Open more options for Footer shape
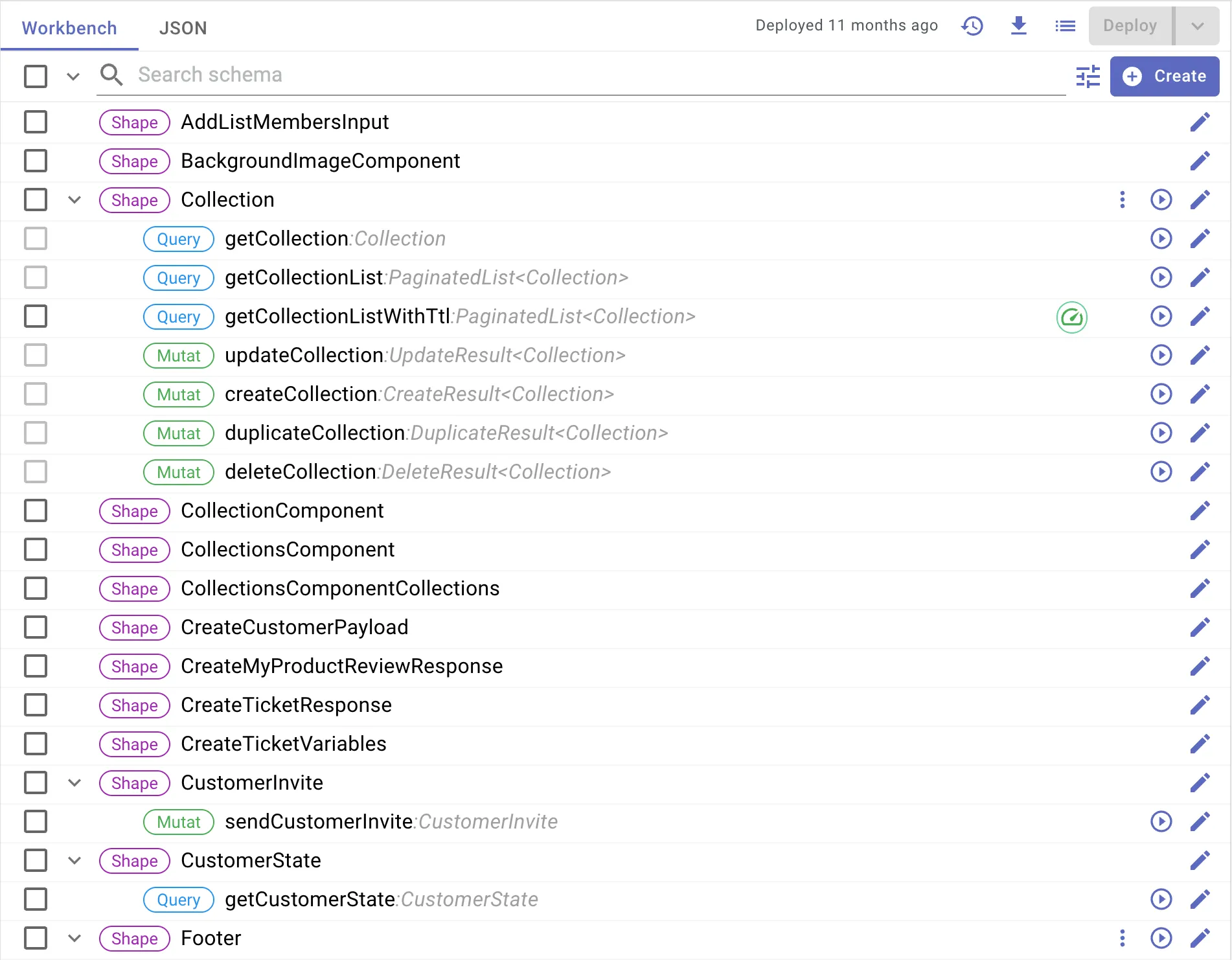Screen dimensions: 1232x960 1123,938
